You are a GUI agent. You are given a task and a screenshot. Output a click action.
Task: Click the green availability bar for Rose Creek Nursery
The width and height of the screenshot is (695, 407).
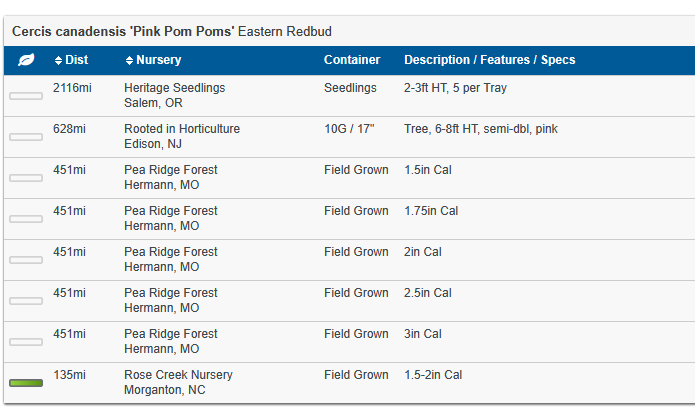(x=26, y=383)
